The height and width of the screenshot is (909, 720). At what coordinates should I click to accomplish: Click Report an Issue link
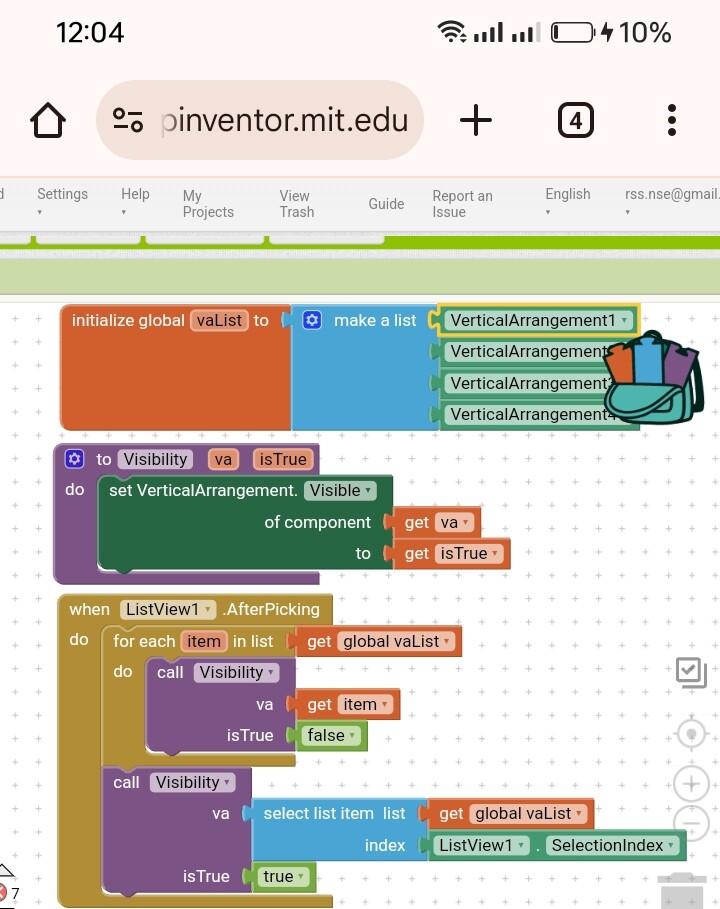[x=462, y=203]
